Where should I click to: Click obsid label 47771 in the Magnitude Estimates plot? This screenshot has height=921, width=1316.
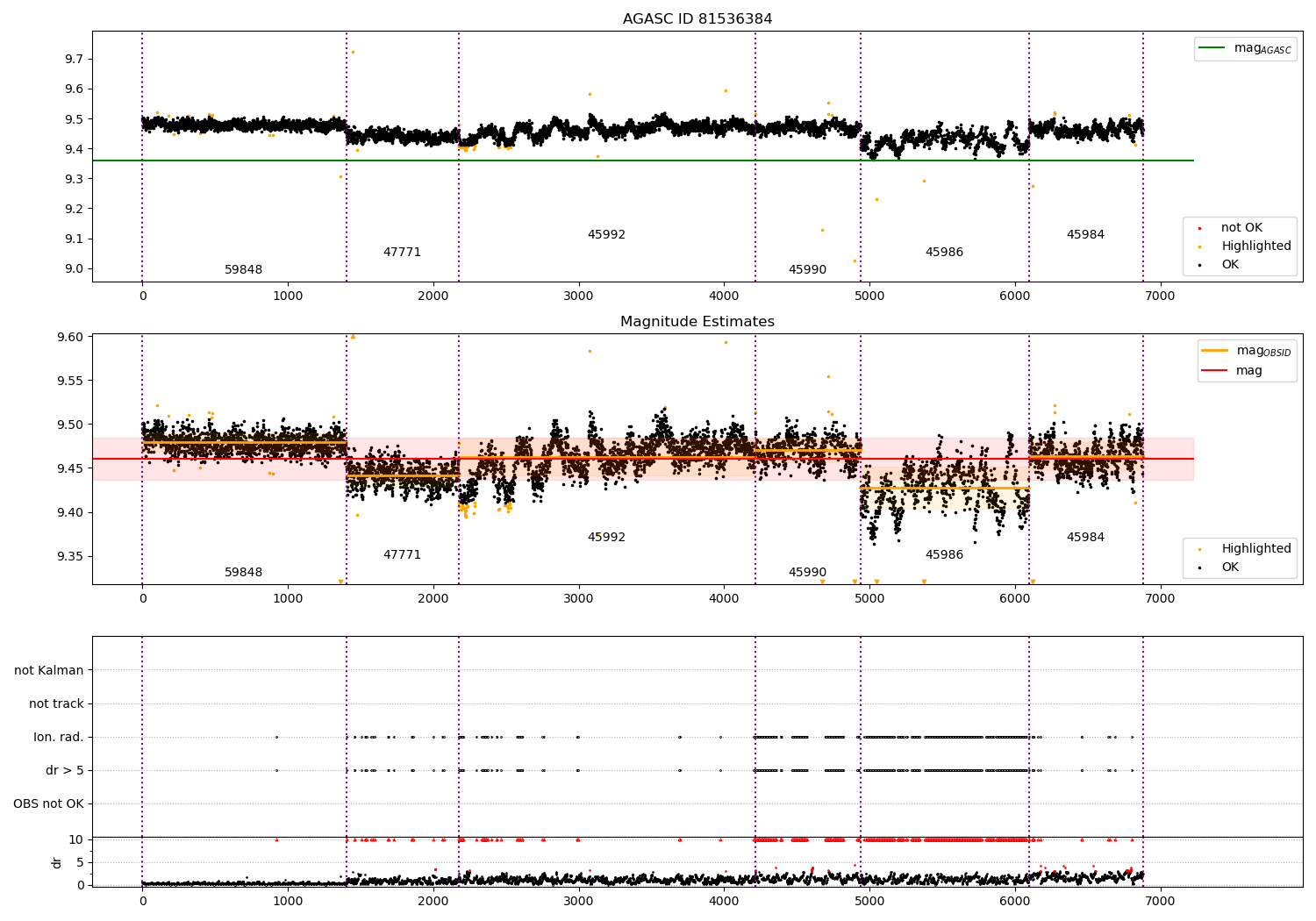pyautogui.click(x=402, y=555)
